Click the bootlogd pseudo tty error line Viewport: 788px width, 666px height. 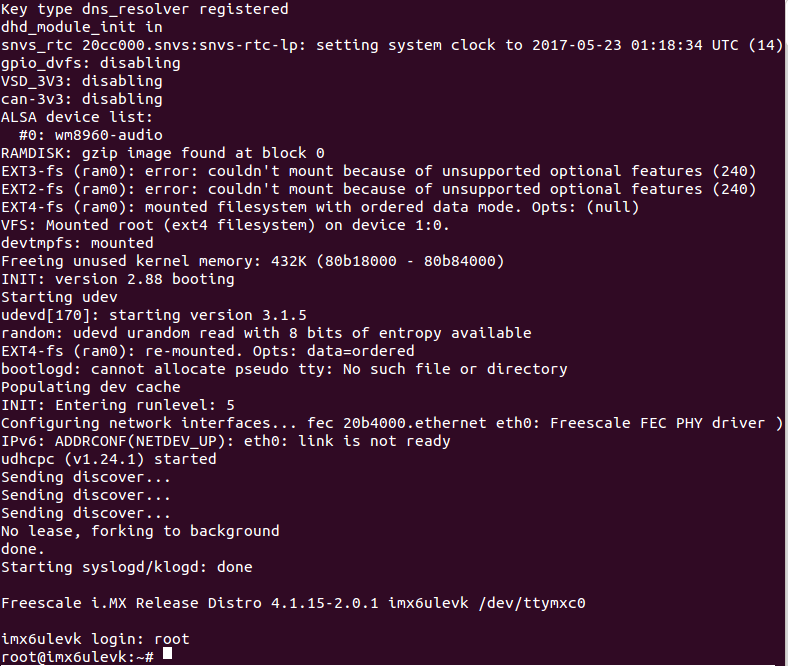tap(284, 369)
